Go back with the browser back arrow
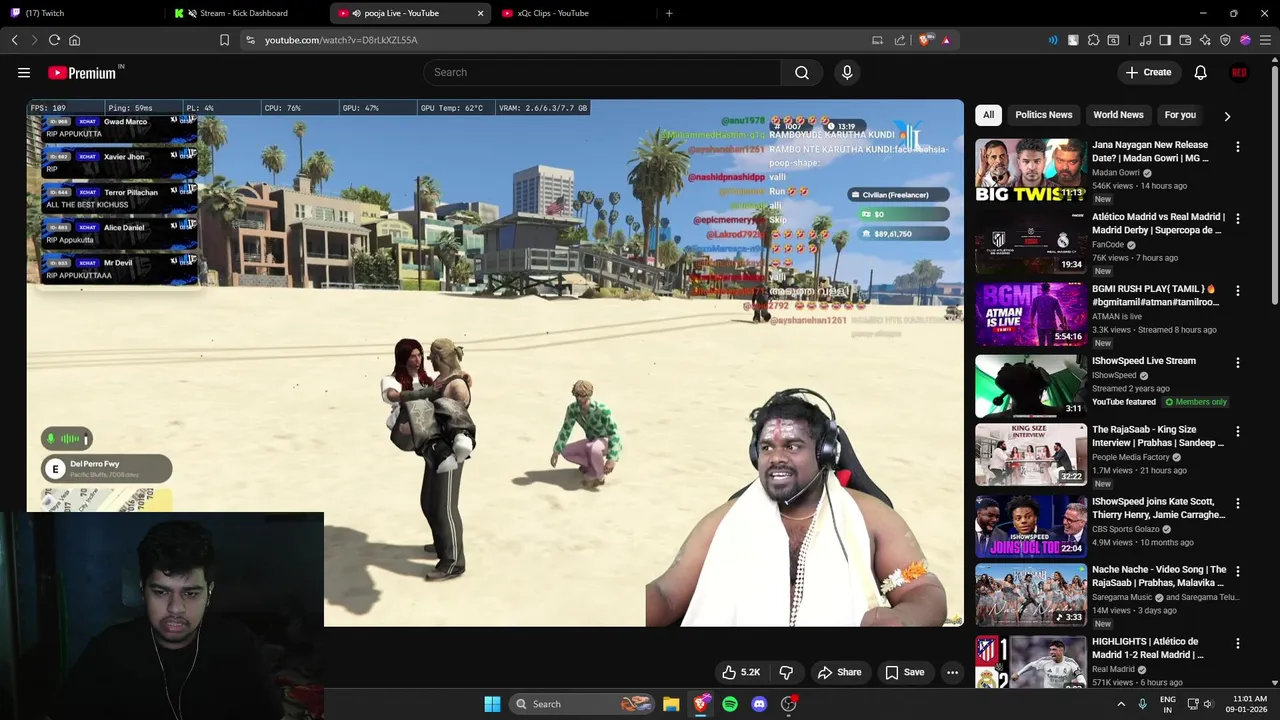The height and width of the screenshot is (720, 1280). click(14, 40)
